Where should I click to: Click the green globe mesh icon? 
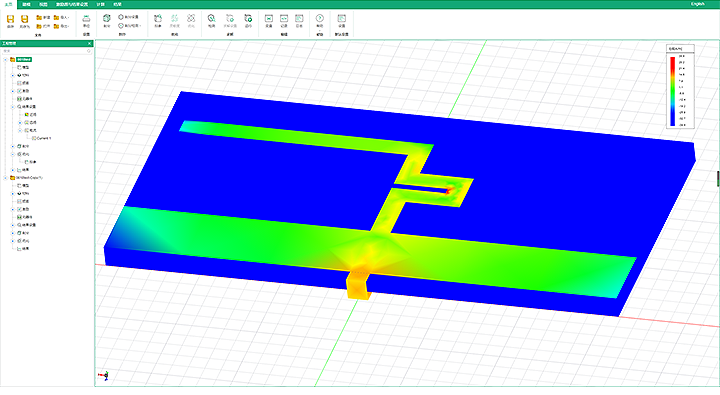[x=107, y=18]
